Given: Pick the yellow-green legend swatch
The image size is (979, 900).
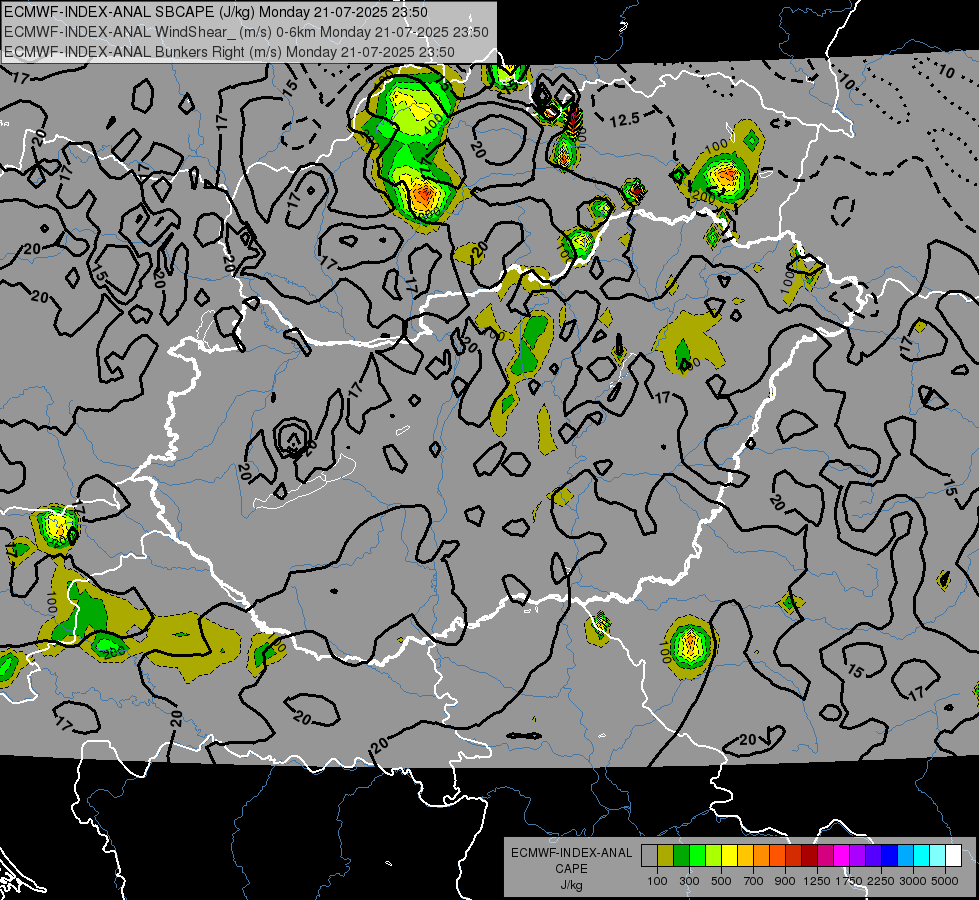Looking at the screenshot, I should pyautogui.click(x=714, y=855).
